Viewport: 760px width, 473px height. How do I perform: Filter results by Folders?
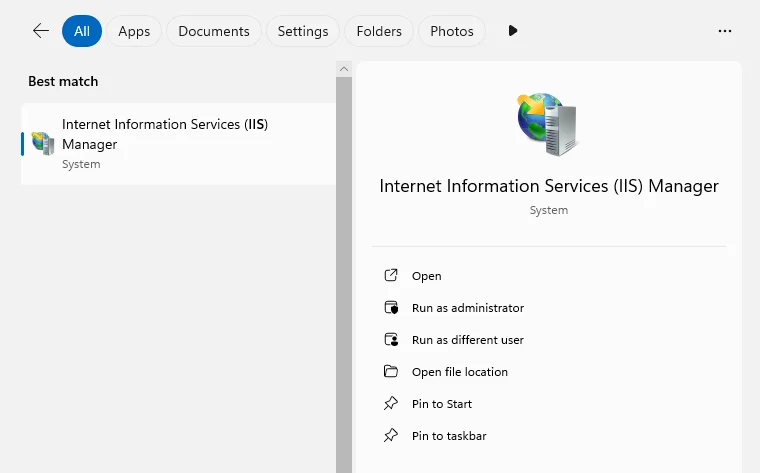(379, 31)
